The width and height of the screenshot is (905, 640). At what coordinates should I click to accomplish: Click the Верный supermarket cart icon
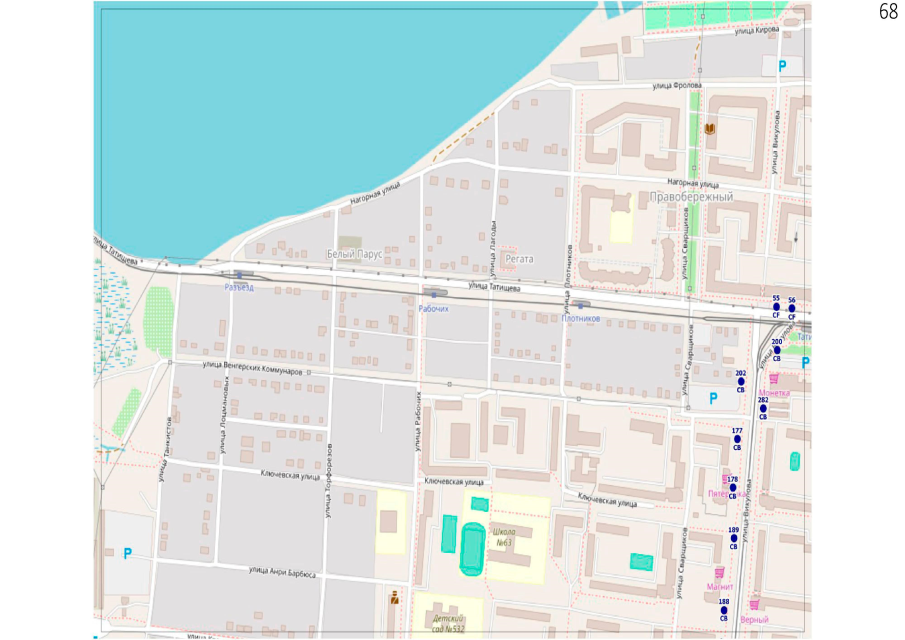pyautogui.click(x=754, y=604)
